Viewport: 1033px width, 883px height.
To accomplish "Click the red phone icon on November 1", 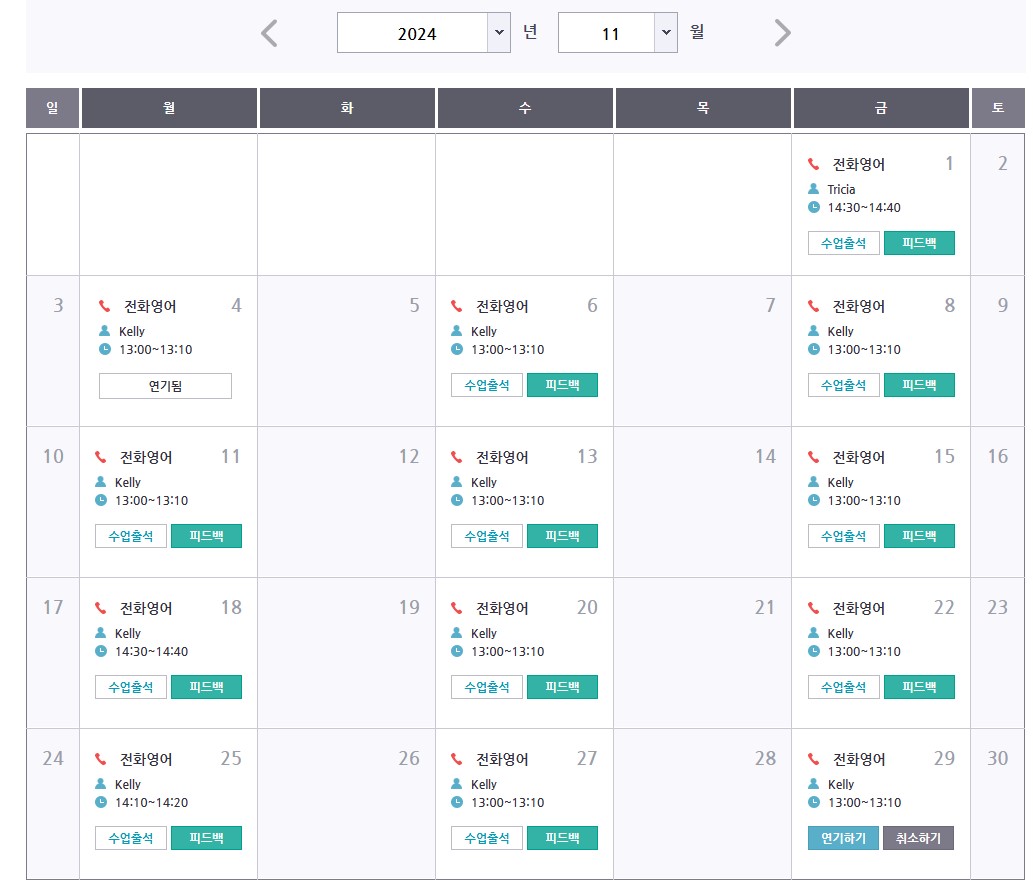I will point(814,163).
